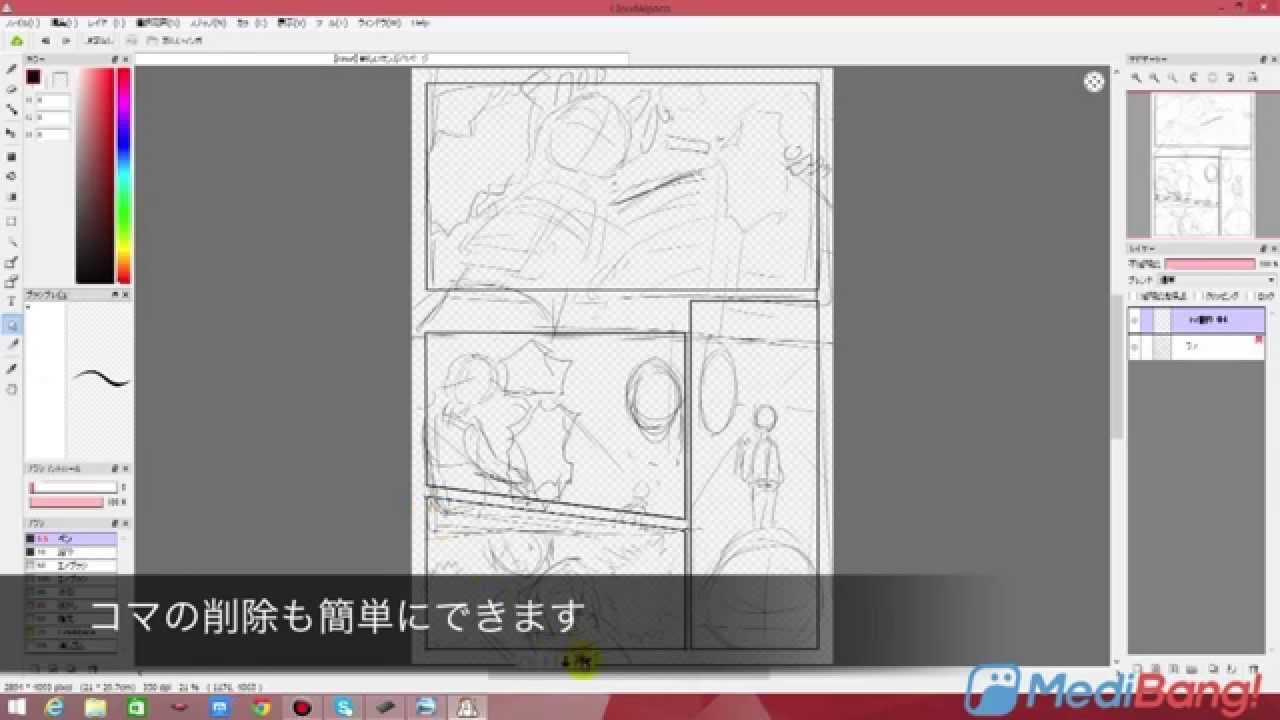The width and height of the screenshot is (1280, 720).
Task: Float the Brush Preview panel undock button
Action: pyautogui.click(x=116, y=295)
